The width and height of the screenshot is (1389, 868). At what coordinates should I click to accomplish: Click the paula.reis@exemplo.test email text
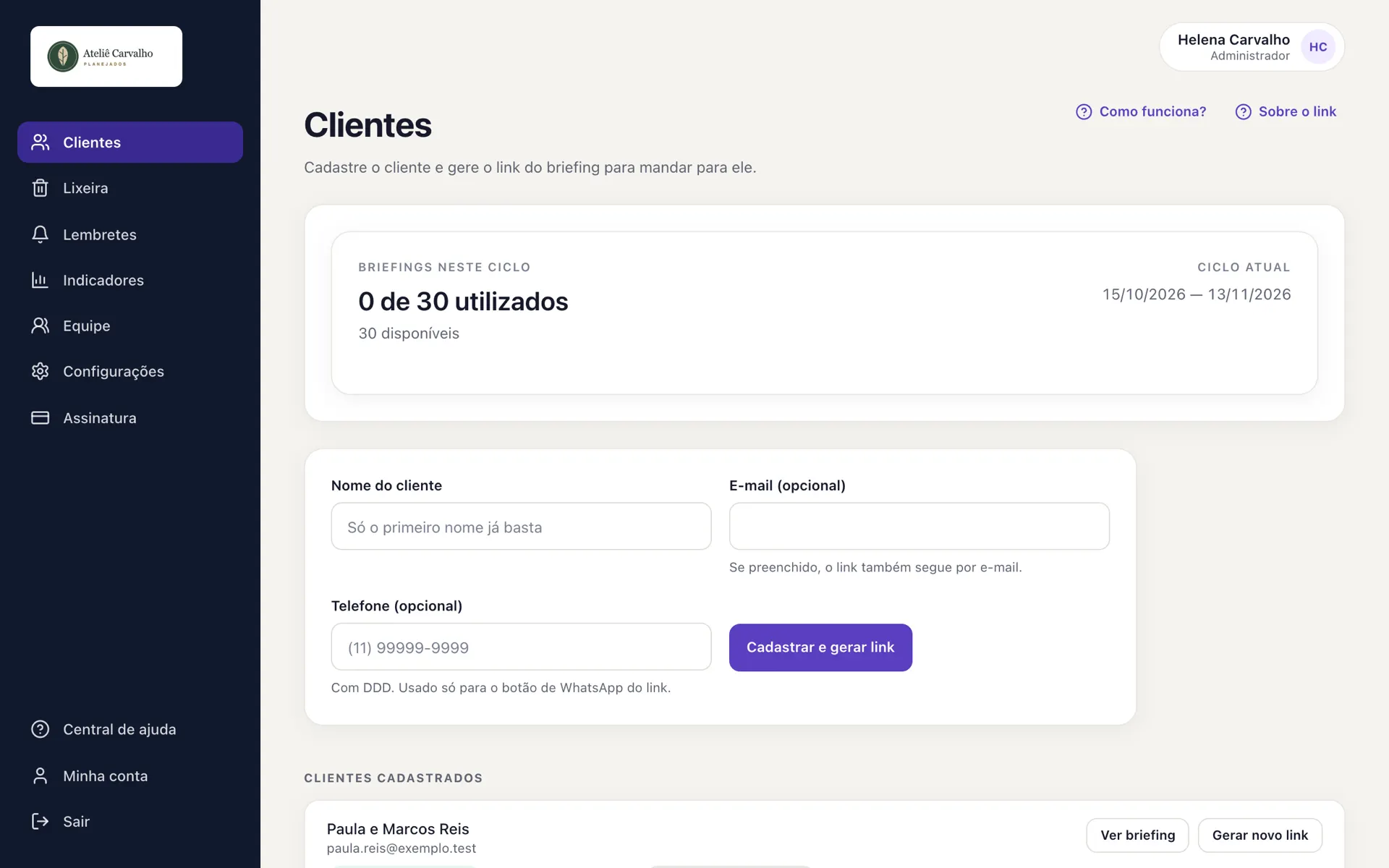pyautogui.click(x=402, y=848)
